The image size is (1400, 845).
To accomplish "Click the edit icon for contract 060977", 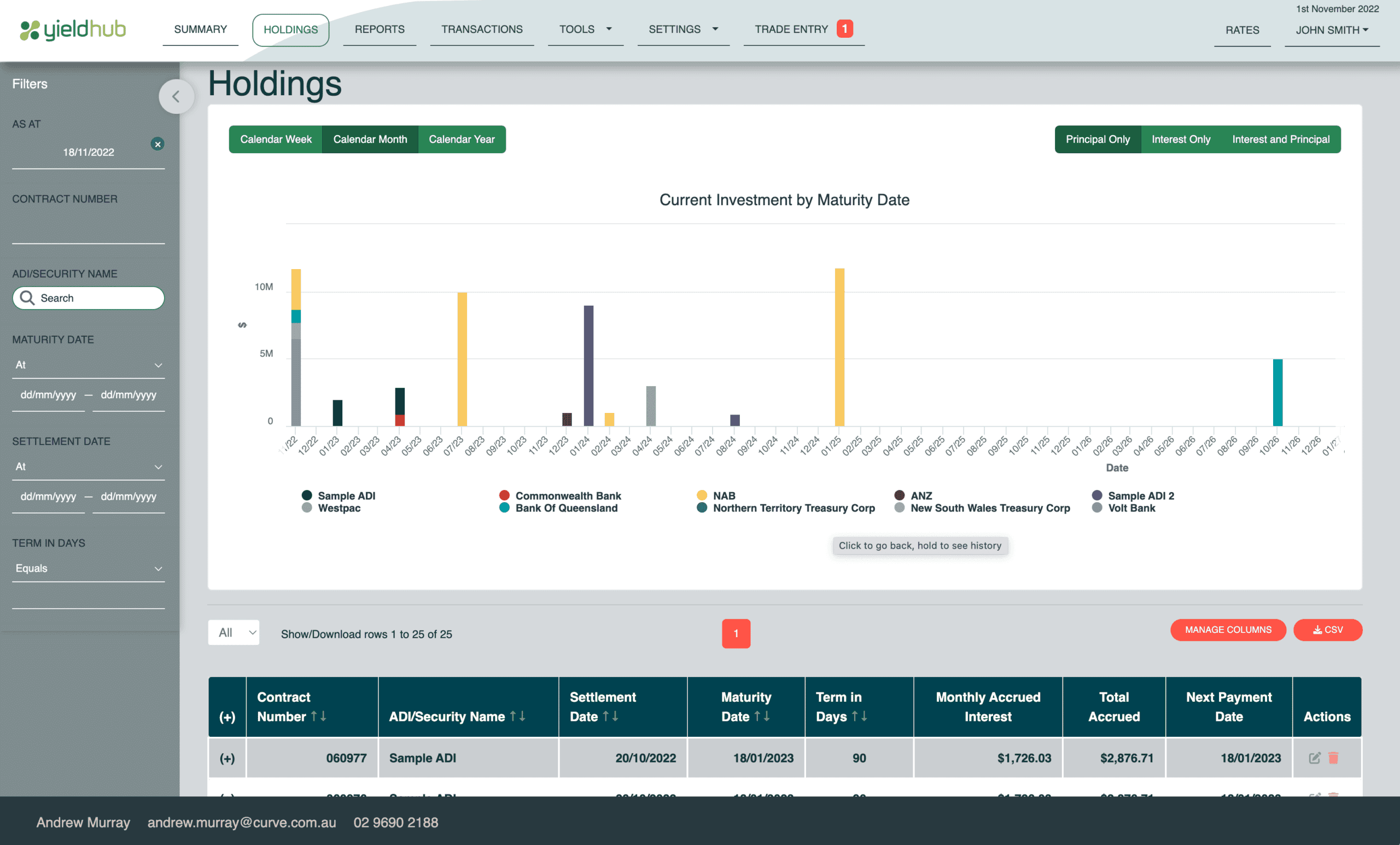I will [1314, 757].
